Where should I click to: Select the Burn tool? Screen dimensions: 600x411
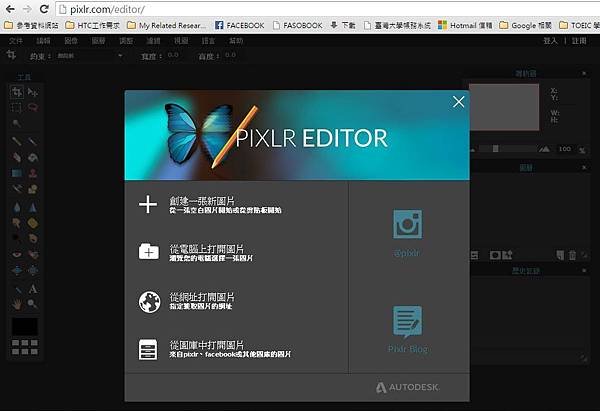33,238
